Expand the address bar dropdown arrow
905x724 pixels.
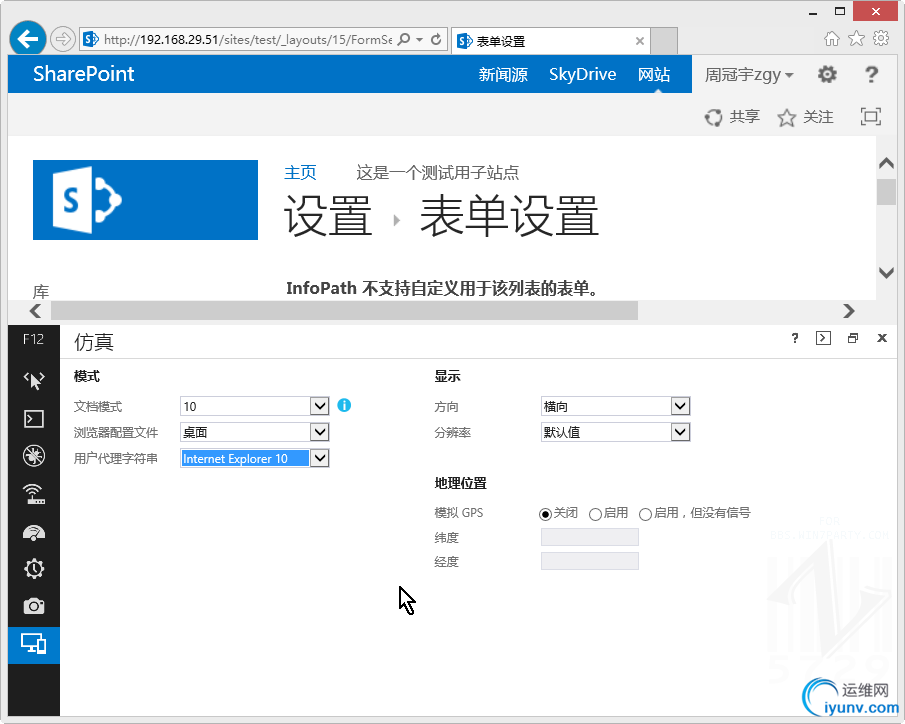click(420, 39)
